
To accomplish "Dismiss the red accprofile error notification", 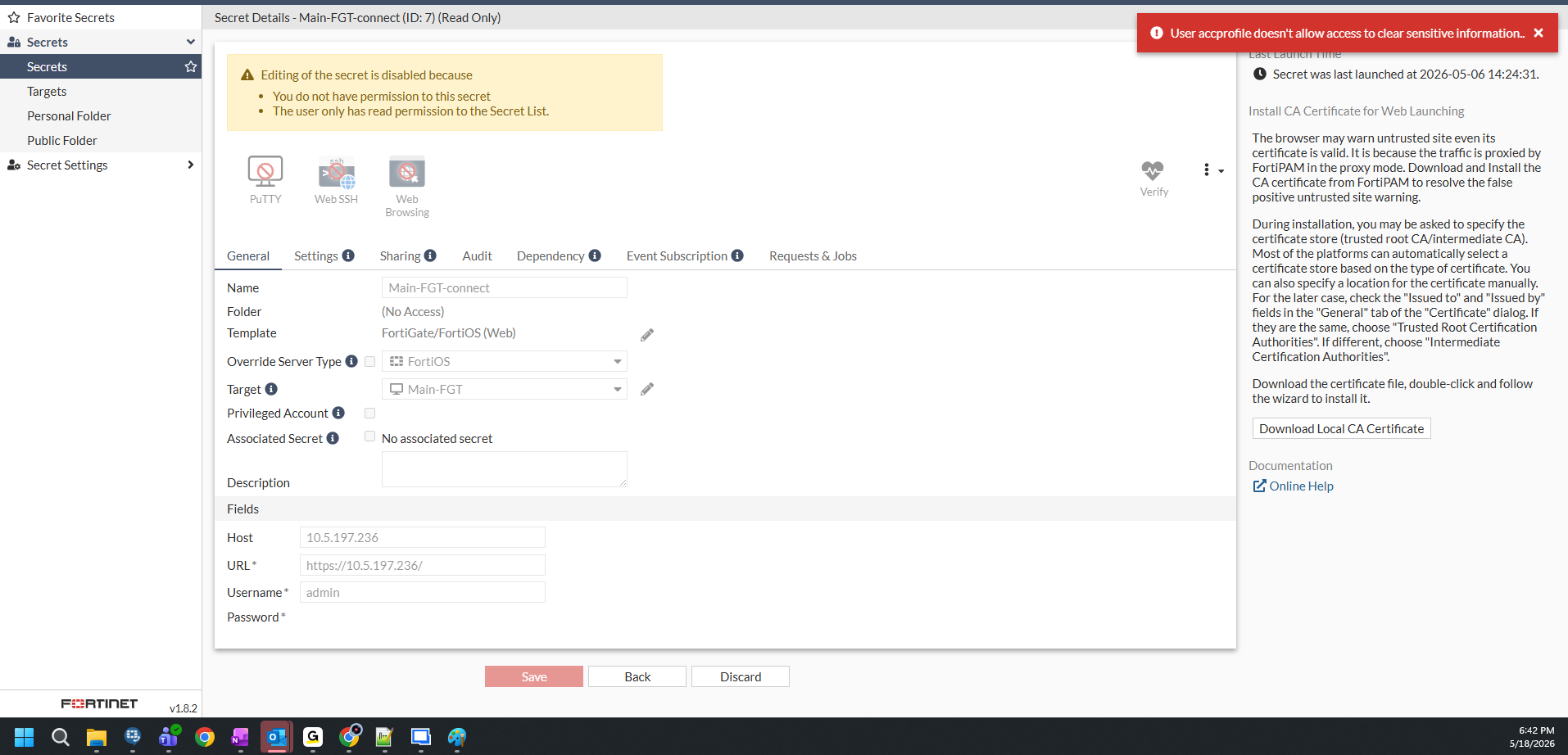I will (x=1539, y=33).
